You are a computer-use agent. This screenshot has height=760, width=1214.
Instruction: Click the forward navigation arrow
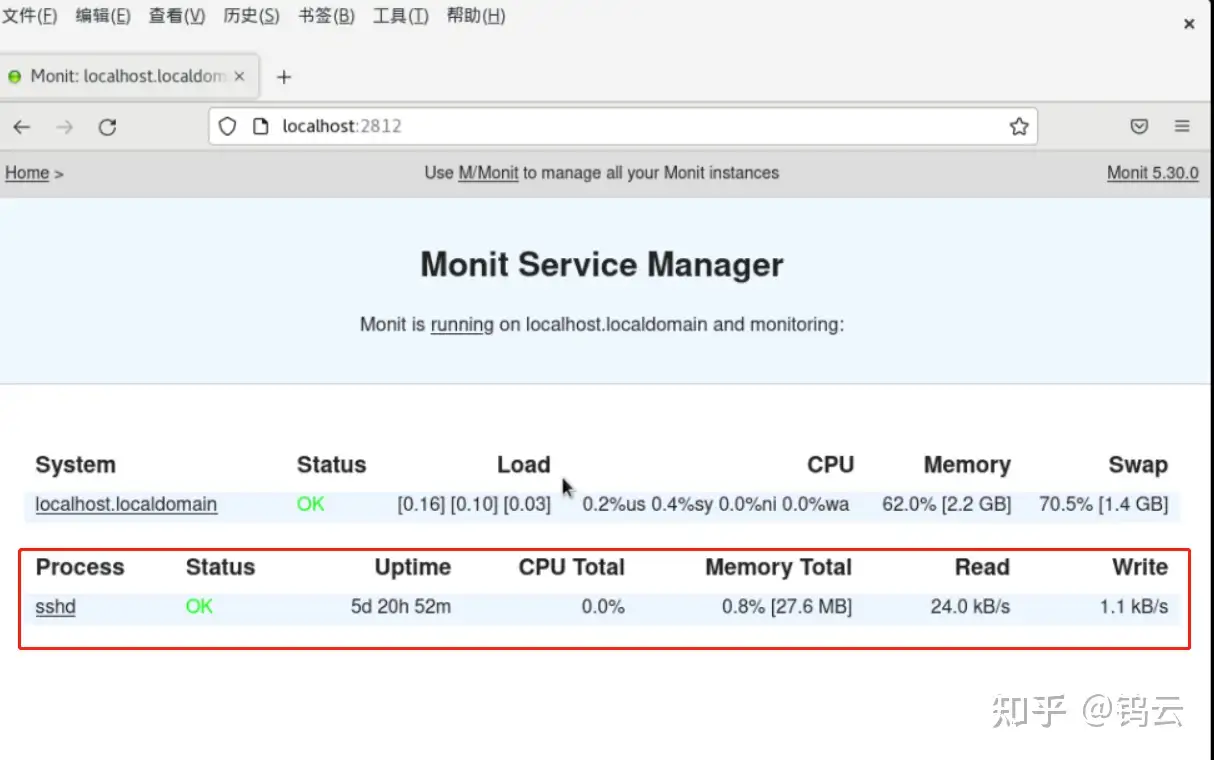click(65, 127)
